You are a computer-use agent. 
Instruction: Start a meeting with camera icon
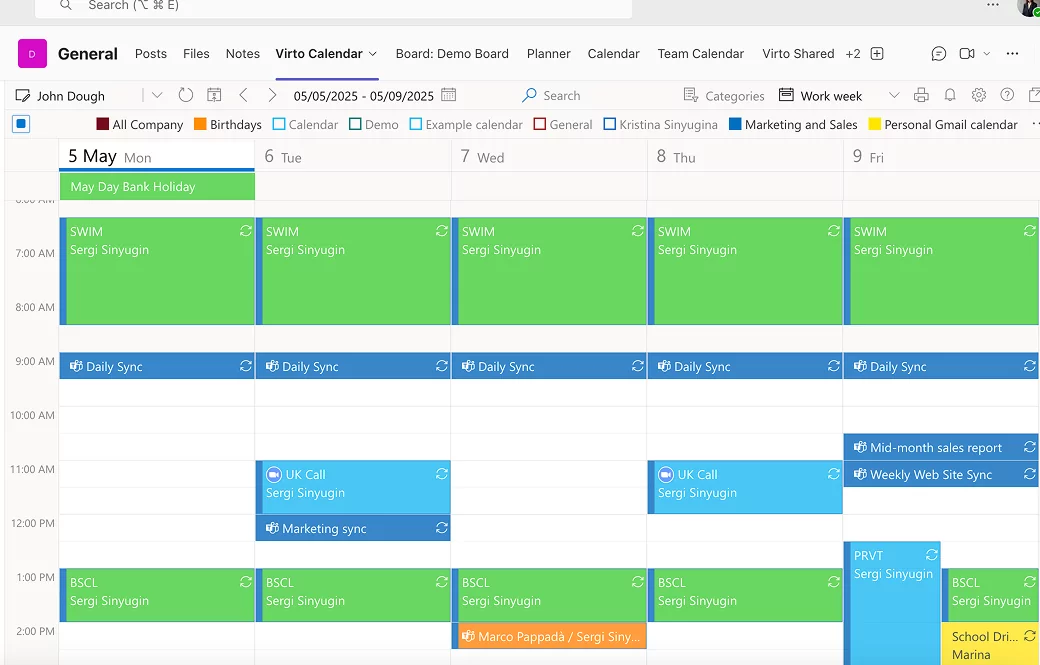(x=967, y=54)
